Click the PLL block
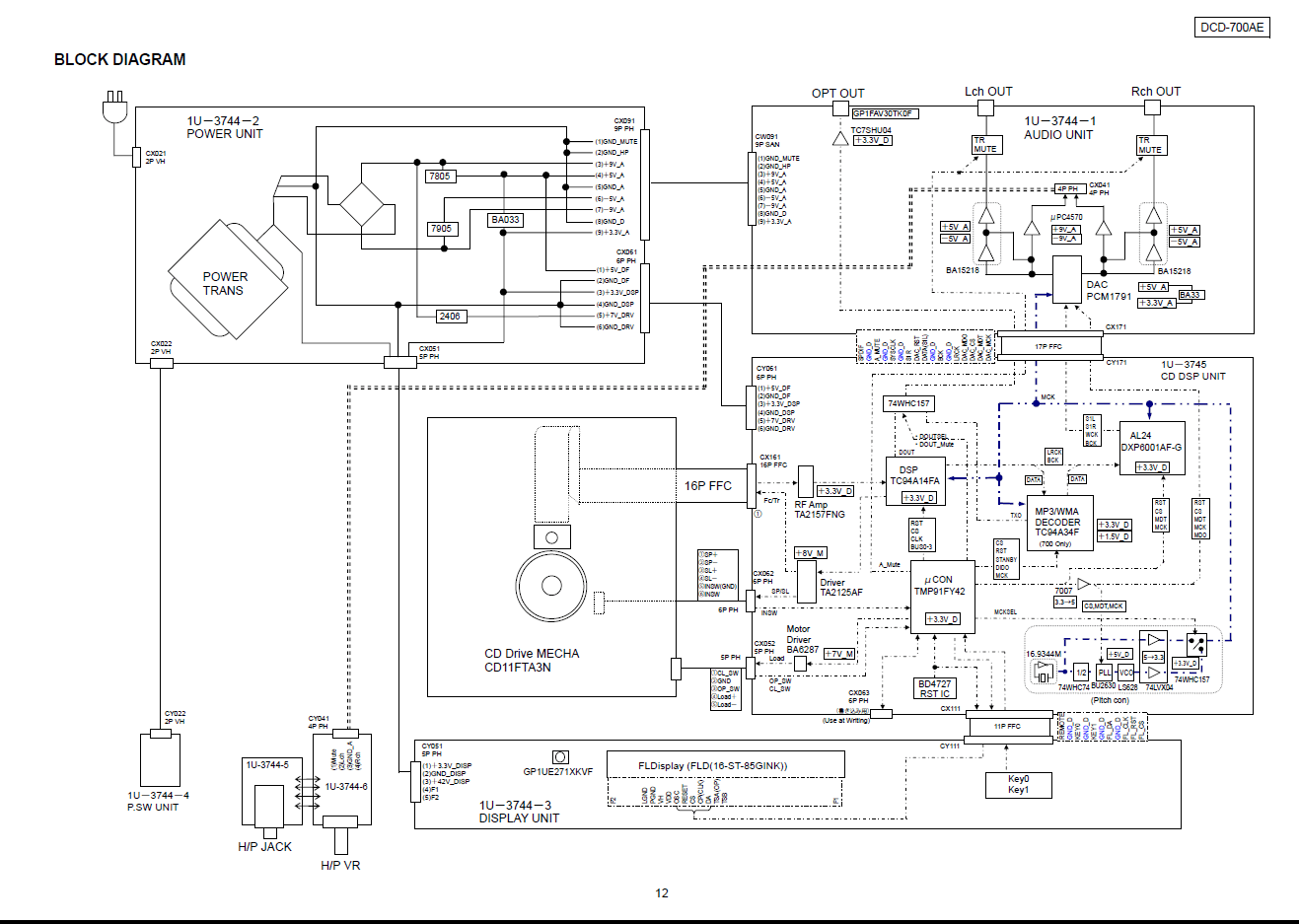The width and height of the screenshot is (1299, 924). coord(1105,672)
